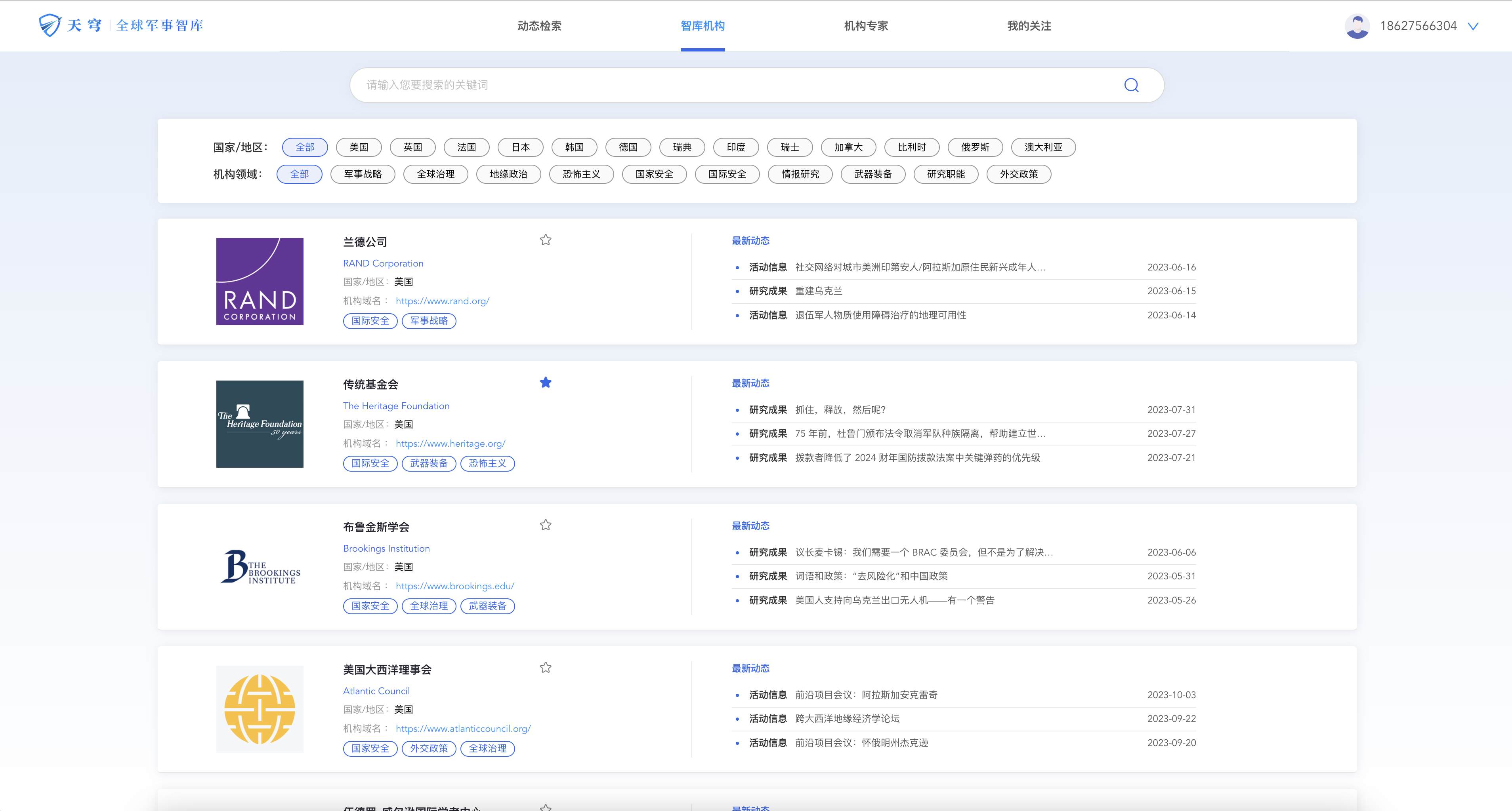
Task: Filter by country 加拿大
Action: point(849,147)
